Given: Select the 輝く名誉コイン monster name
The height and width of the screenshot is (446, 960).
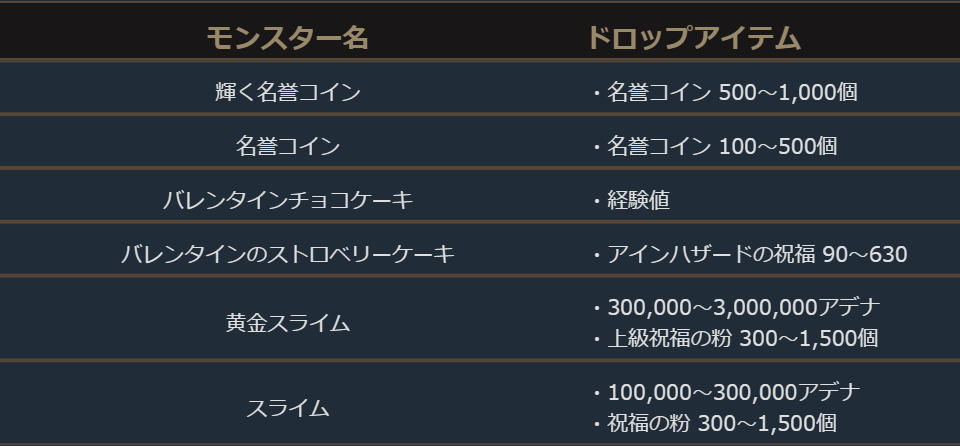Looking at the screenshot, I should (287, 92).
